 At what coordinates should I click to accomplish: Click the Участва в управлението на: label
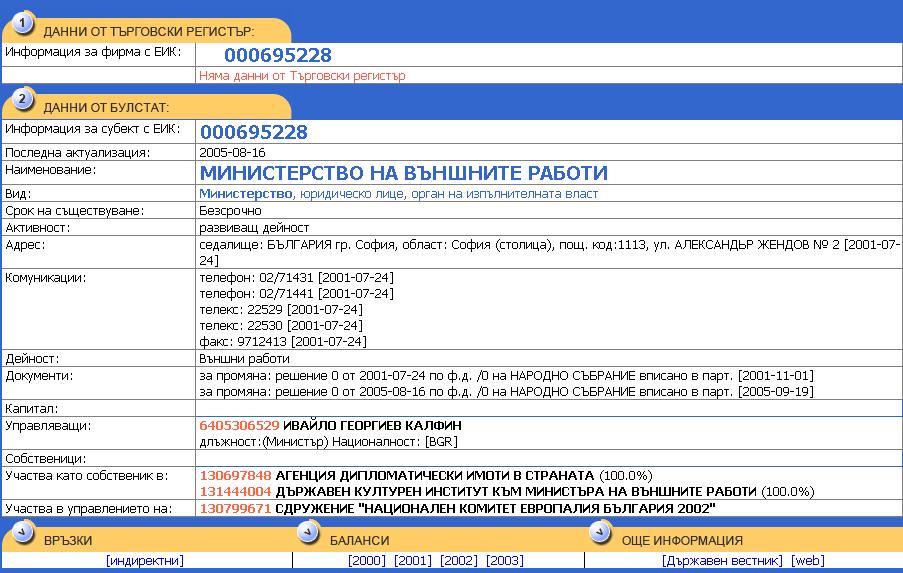(x=88, y=509)
